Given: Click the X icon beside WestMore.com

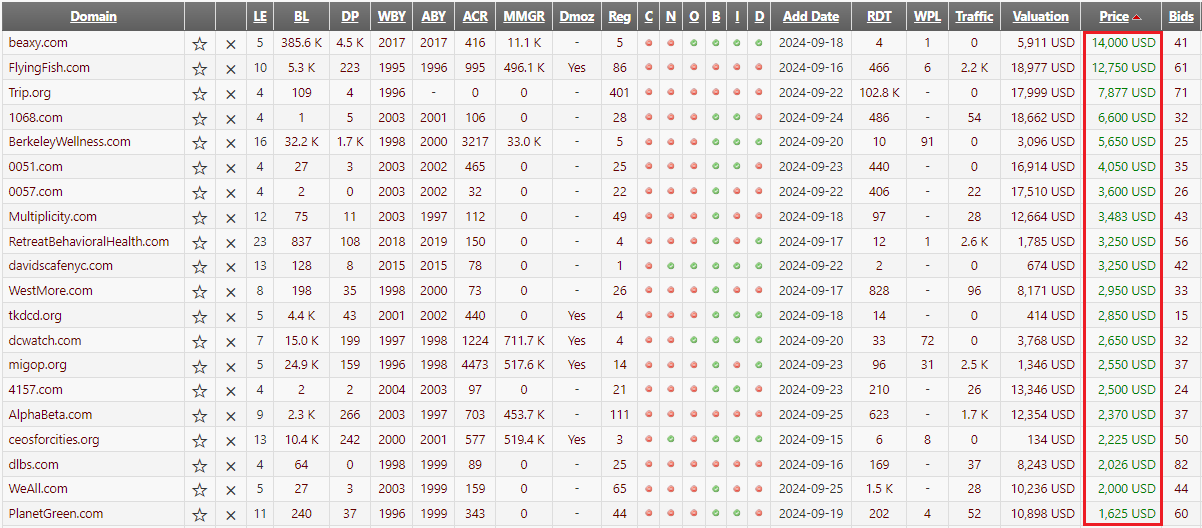Looking at the screenshot, I should click(x=231, y=291).
